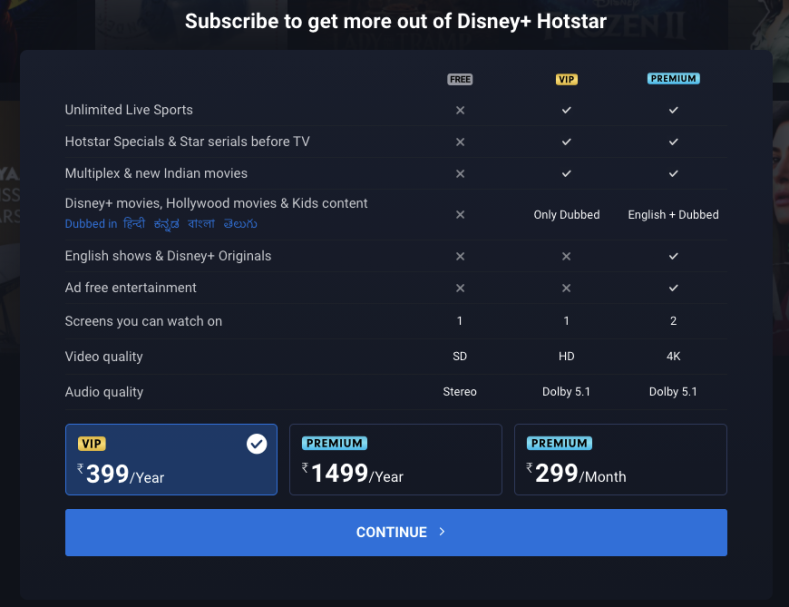Click the 'Dubbed in' languages line
789x607 pixels.
161,223
